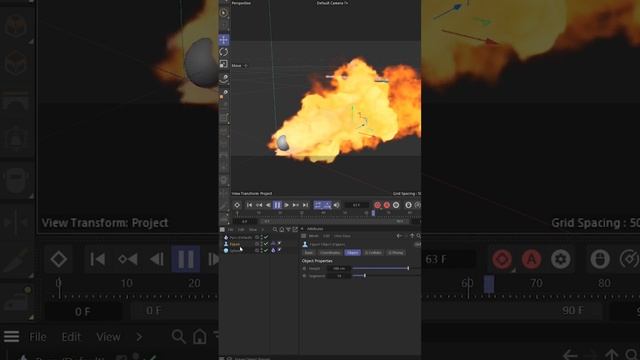Click the search icon in center Object Manager
This screenshot has width=640, height=360.
click(275, 229)
